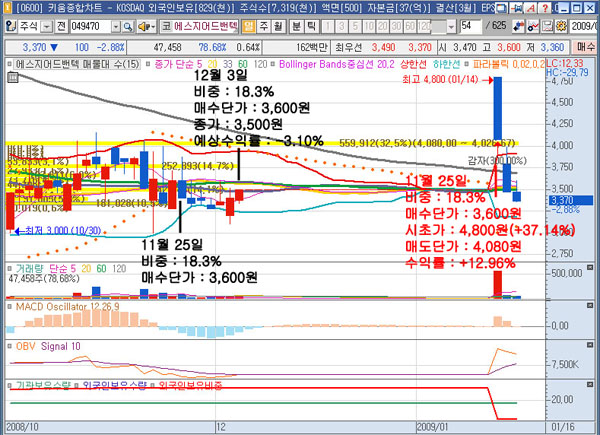The image size is (600, 435).
Task: Click the stock search magnifier icon
Action: (x=128, y=26)
